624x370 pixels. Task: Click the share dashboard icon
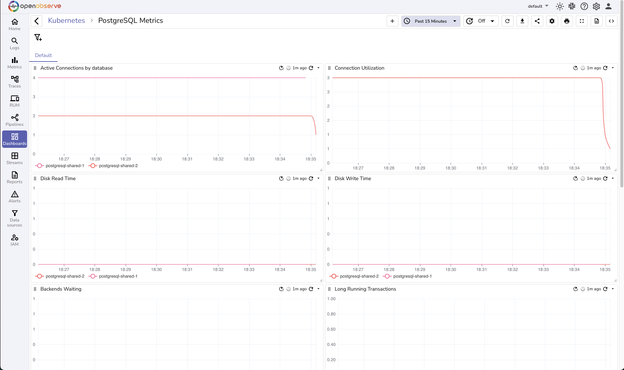point(537,21)
